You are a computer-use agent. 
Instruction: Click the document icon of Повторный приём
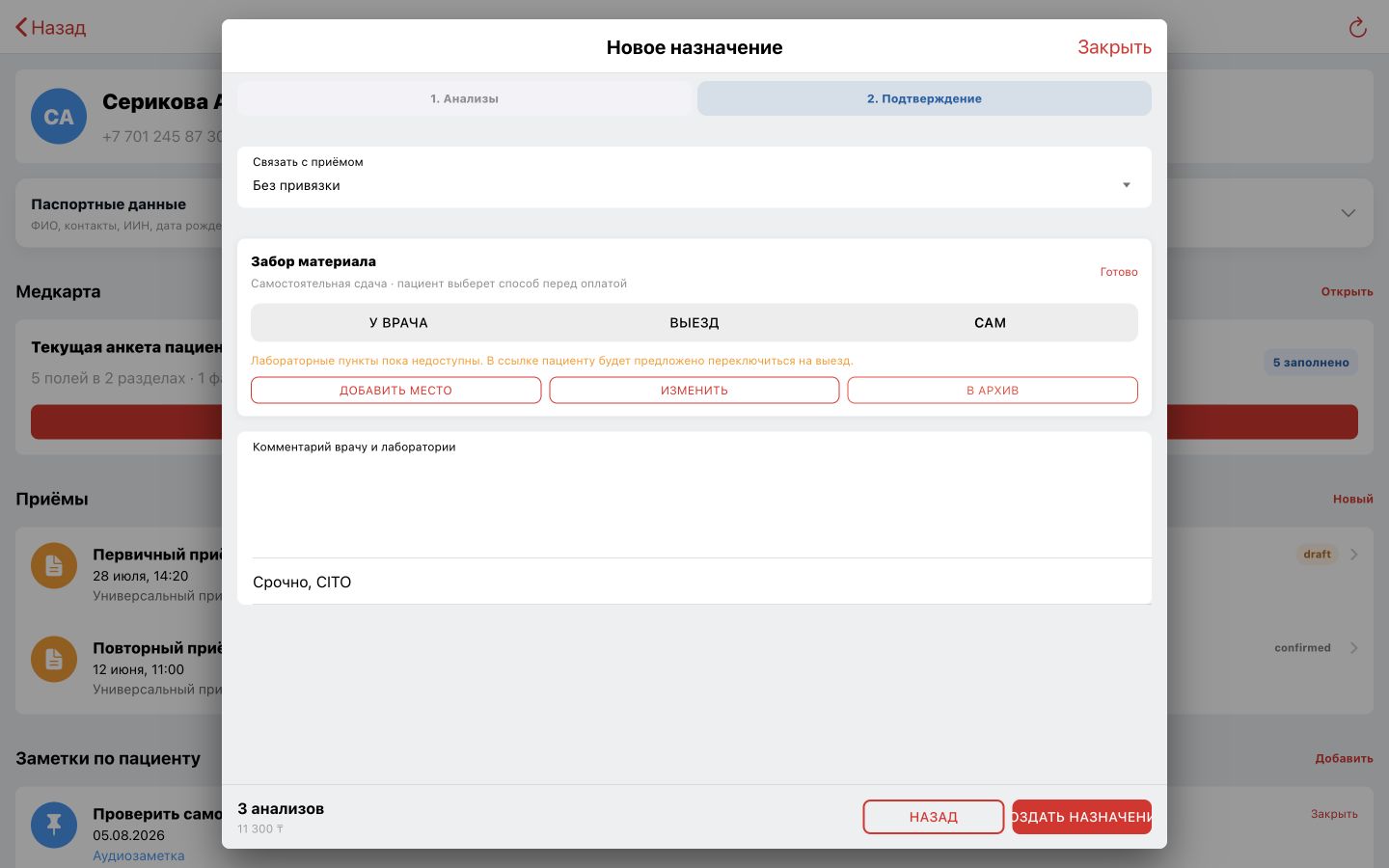click(x=54, y=659)
